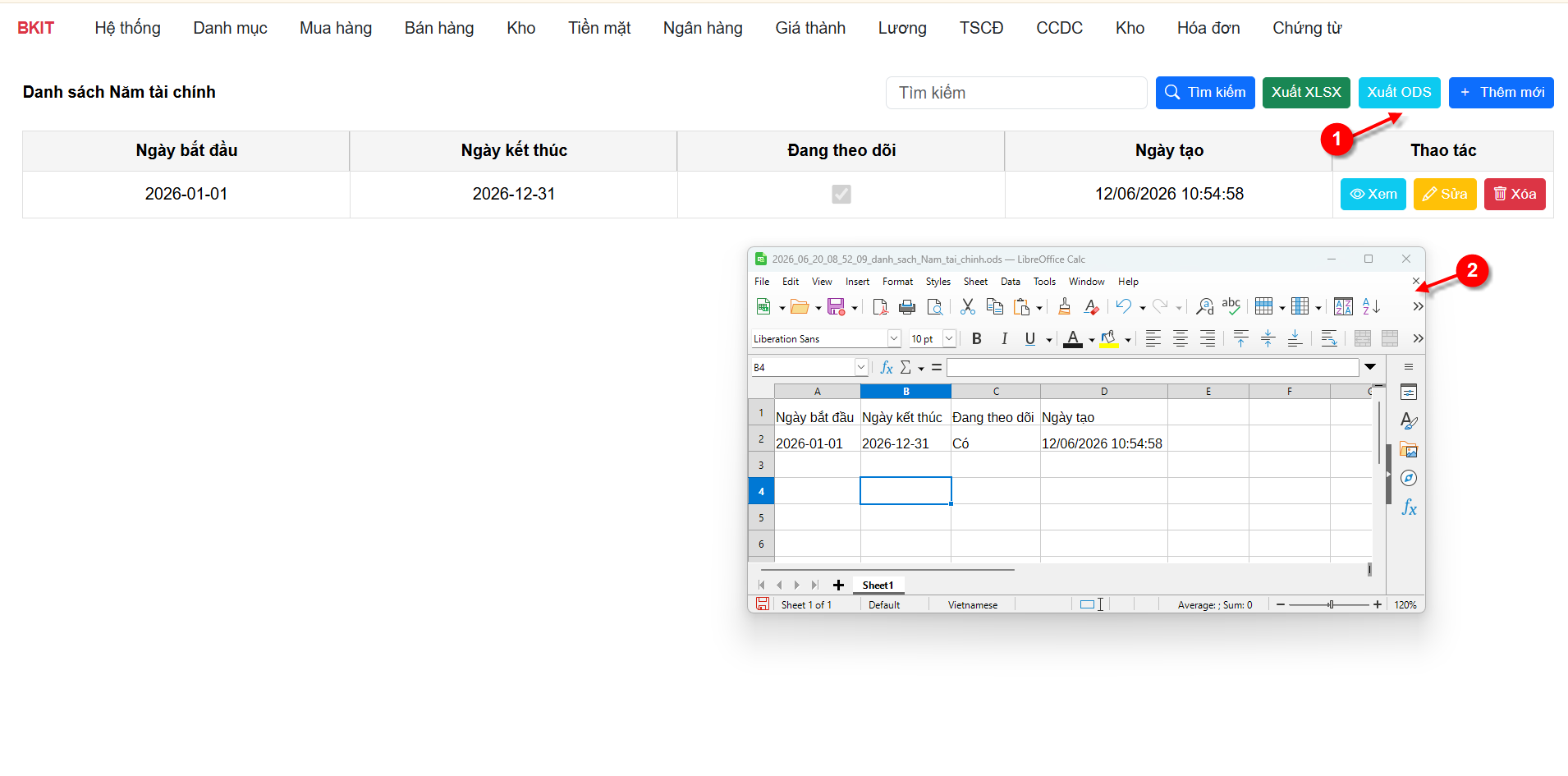Click the Sửa edit button in row
This screenshot has width=1568, height=776.
[x=1445, y=195]
